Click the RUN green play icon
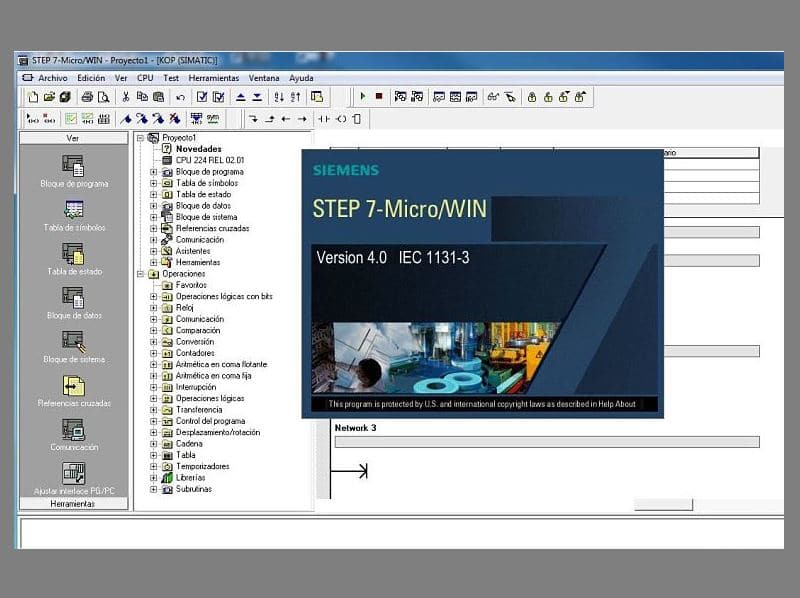This screenshot has width=800, height=598. (363, 96)
